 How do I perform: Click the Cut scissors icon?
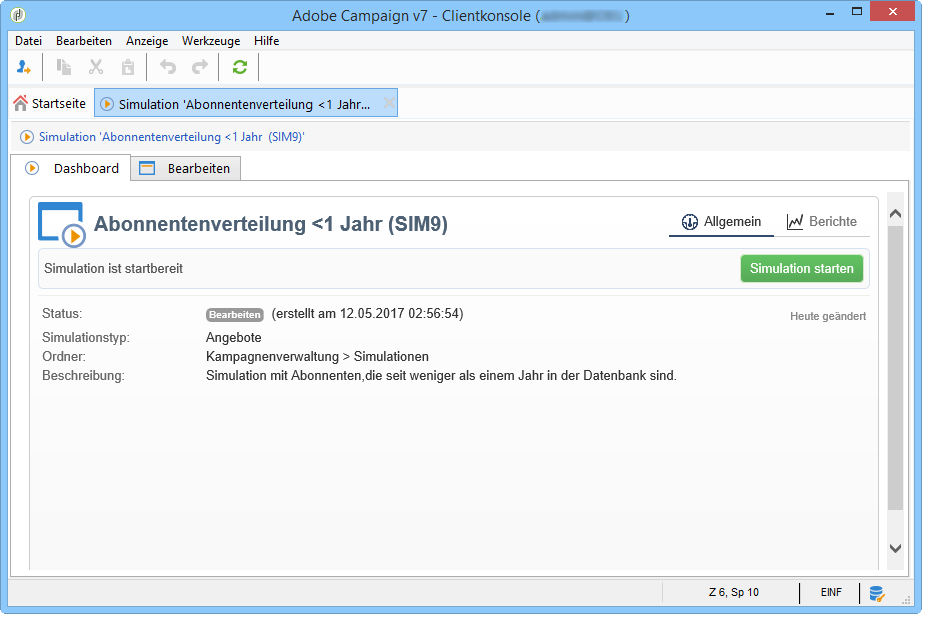(96, 67)
